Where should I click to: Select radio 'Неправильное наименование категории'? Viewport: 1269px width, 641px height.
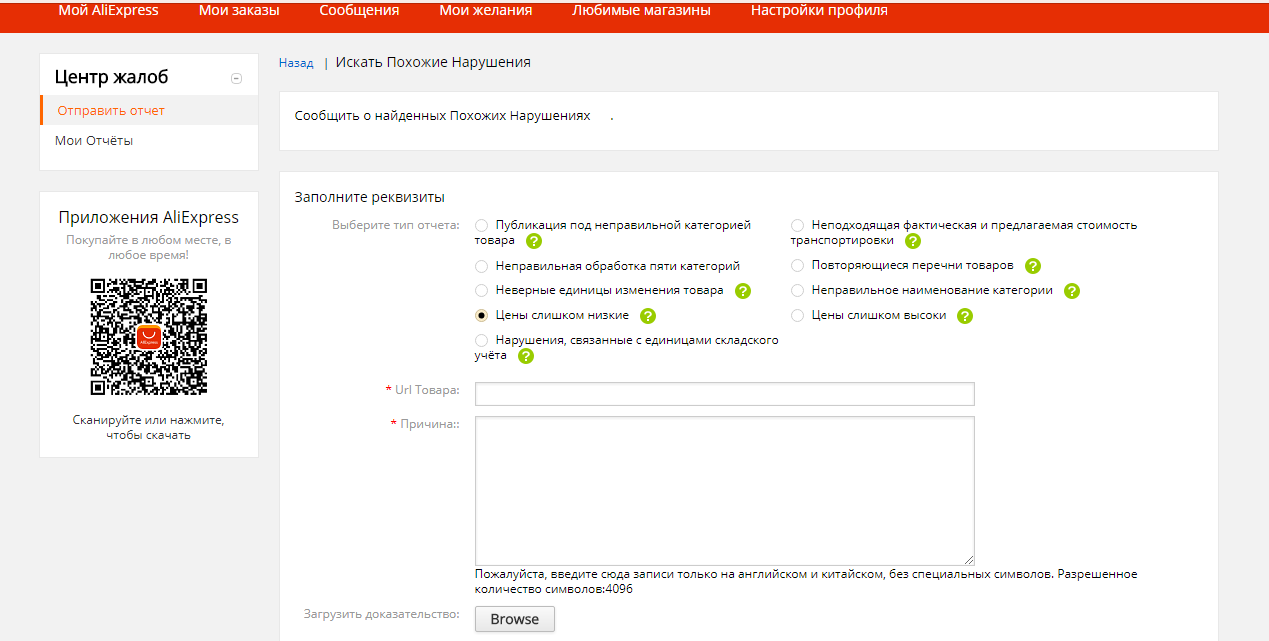click(x=798, y=291)
